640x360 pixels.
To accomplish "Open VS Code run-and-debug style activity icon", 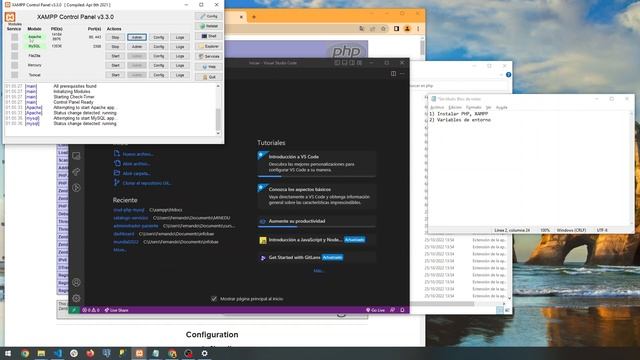I will pos(76,188).
